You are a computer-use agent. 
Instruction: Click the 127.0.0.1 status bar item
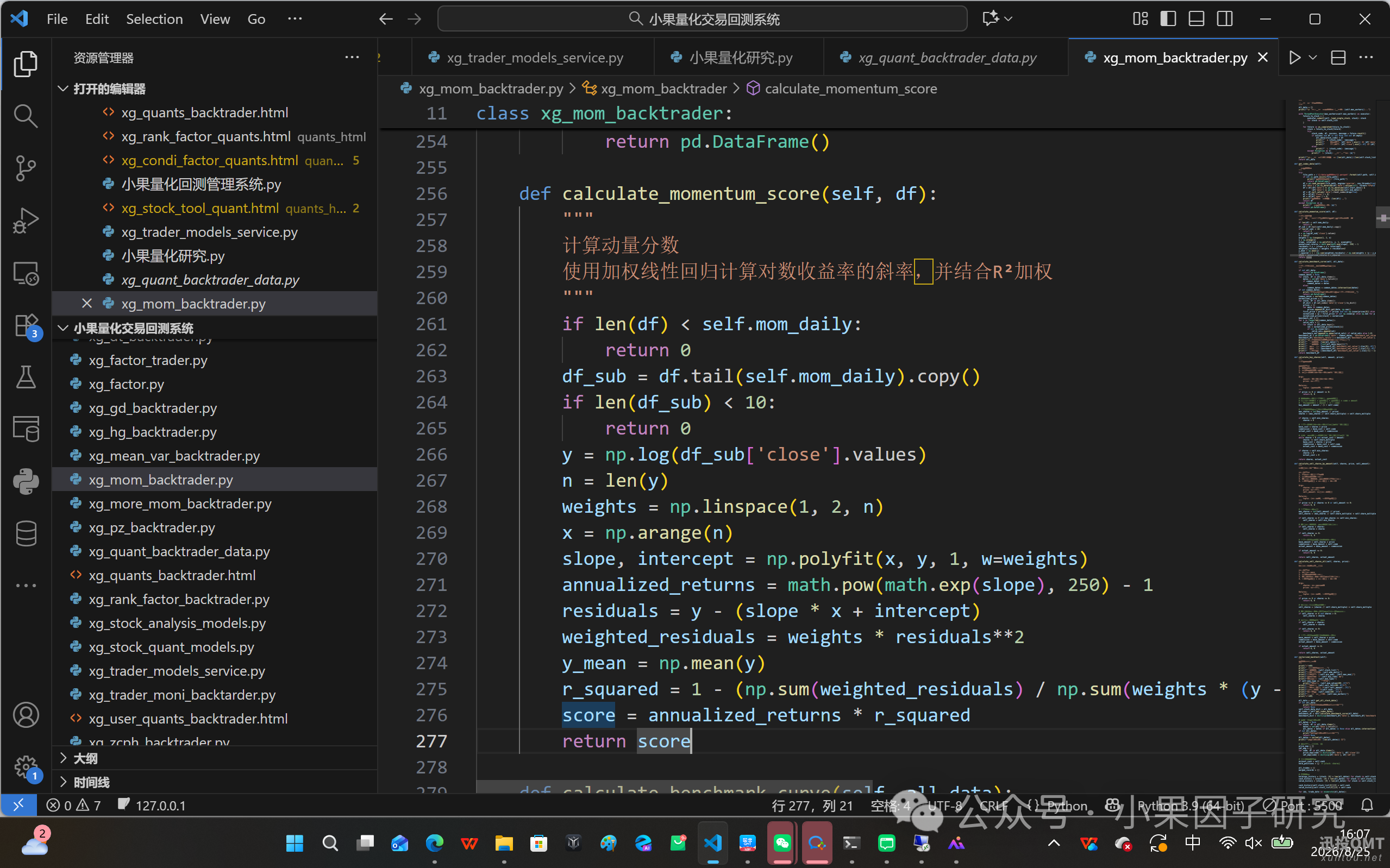click(x=152, y=806)
